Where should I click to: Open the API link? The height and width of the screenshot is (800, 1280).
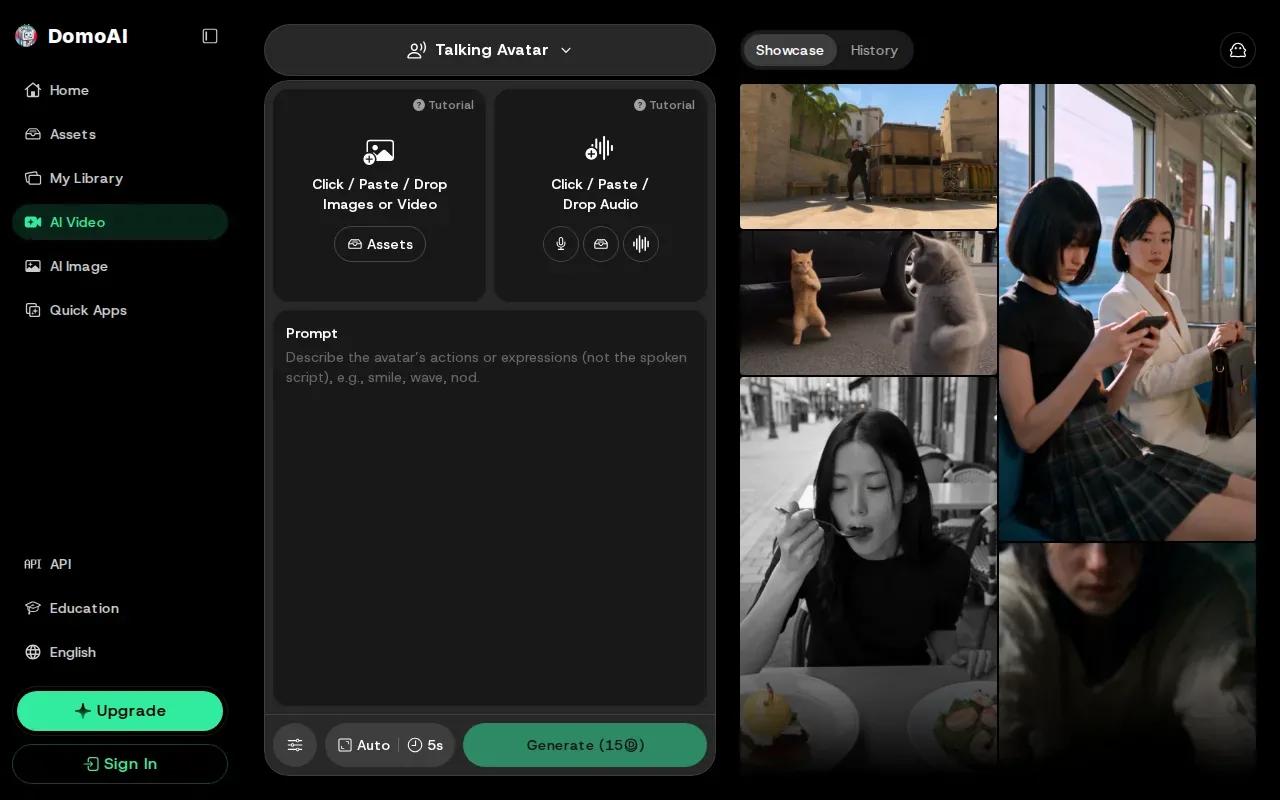tap(120, 564)
